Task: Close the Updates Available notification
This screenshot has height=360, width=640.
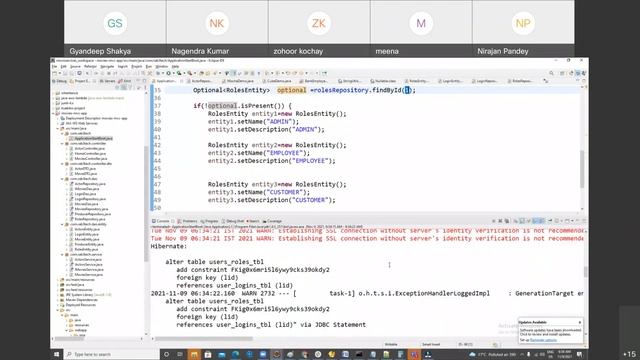Action: click(580, 322)
